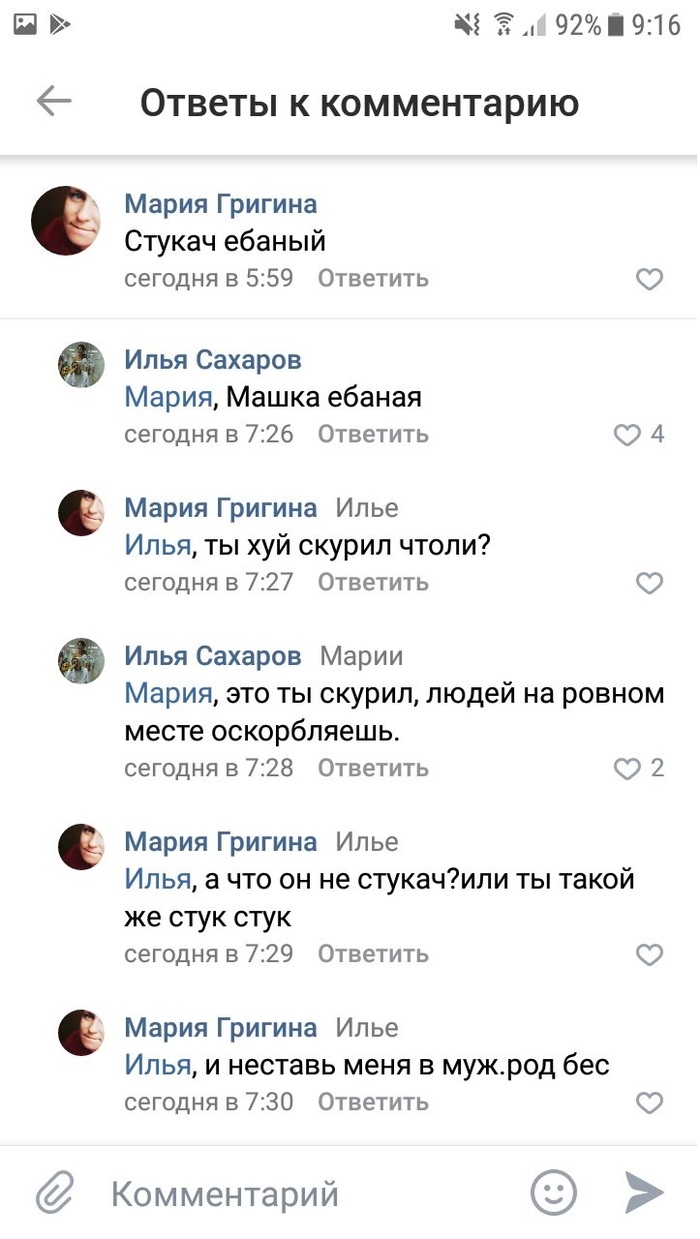
Task: Like the 7:28 comment with 2 likes
Action: click(x=627, y=769)
